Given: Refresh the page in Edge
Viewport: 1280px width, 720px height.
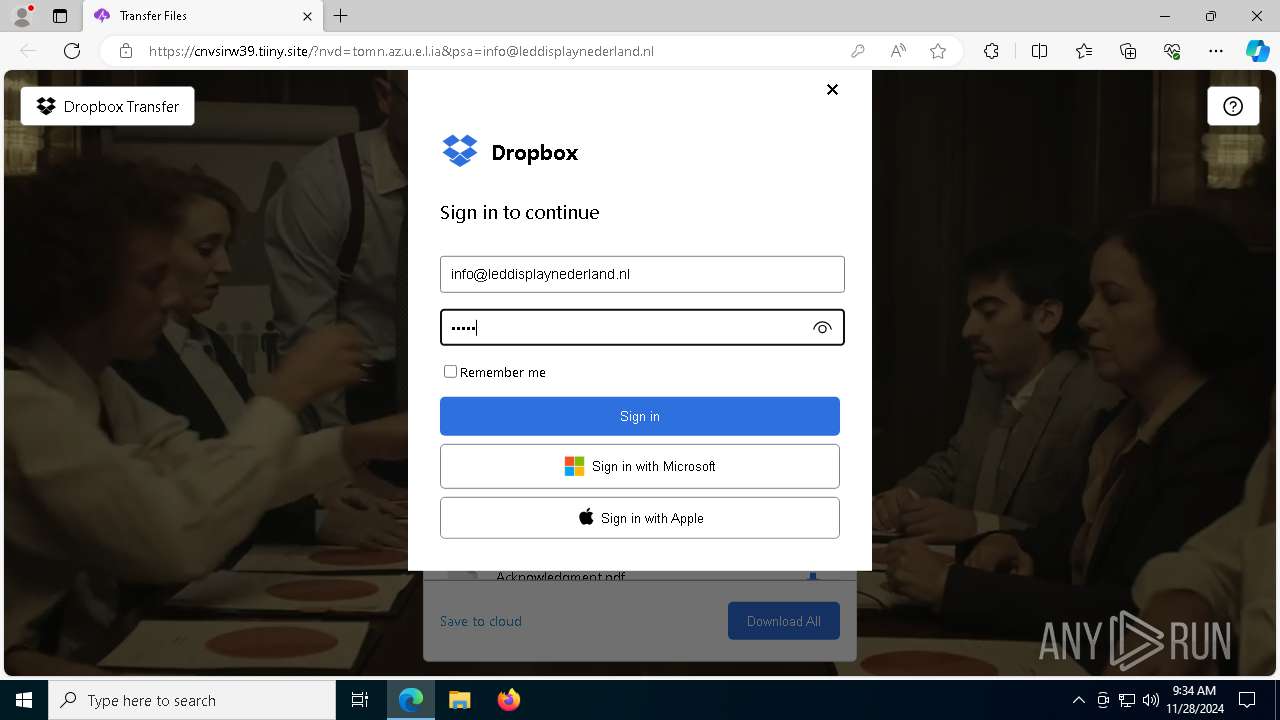Looking at the screenshot, I should [72, 51].
